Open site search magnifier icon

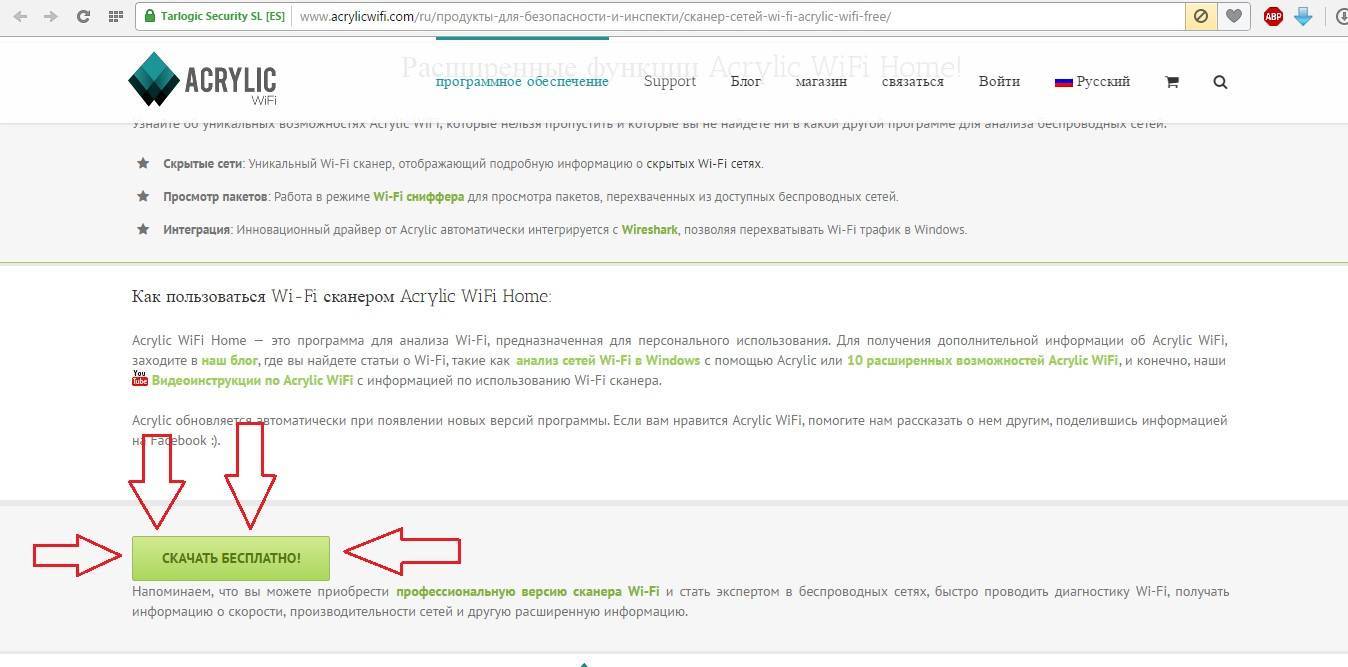tap(1220, 82)
